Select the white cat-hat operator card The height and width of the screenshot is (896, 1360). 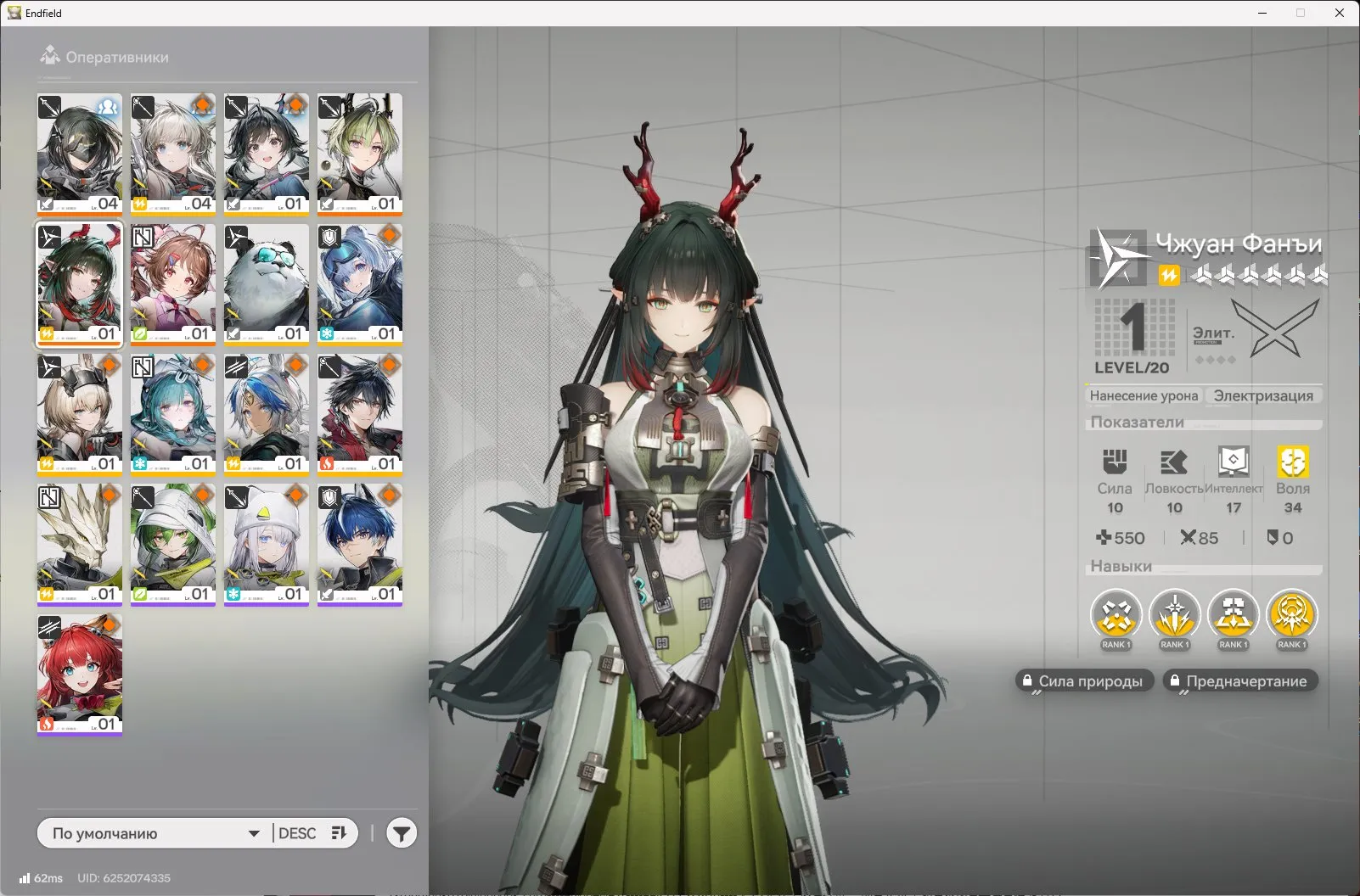coord(267,544)
